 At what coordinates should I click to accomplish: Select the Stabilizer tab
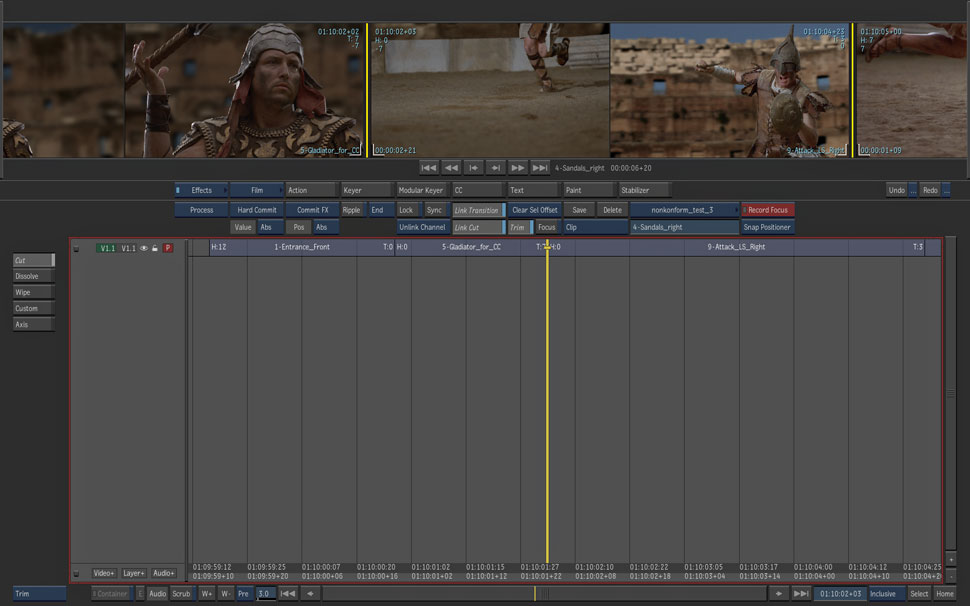tap(643, 190)
